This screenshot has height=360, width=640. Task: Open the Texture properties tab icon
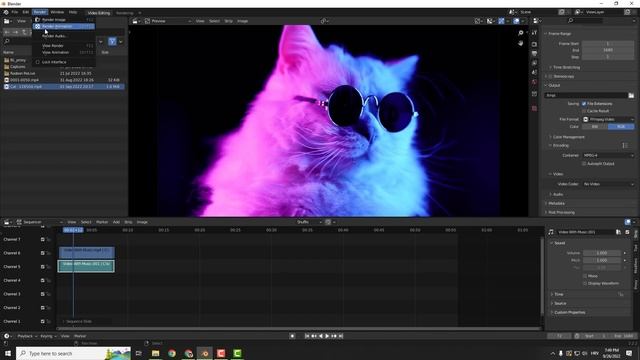click(x=534, y=109)
